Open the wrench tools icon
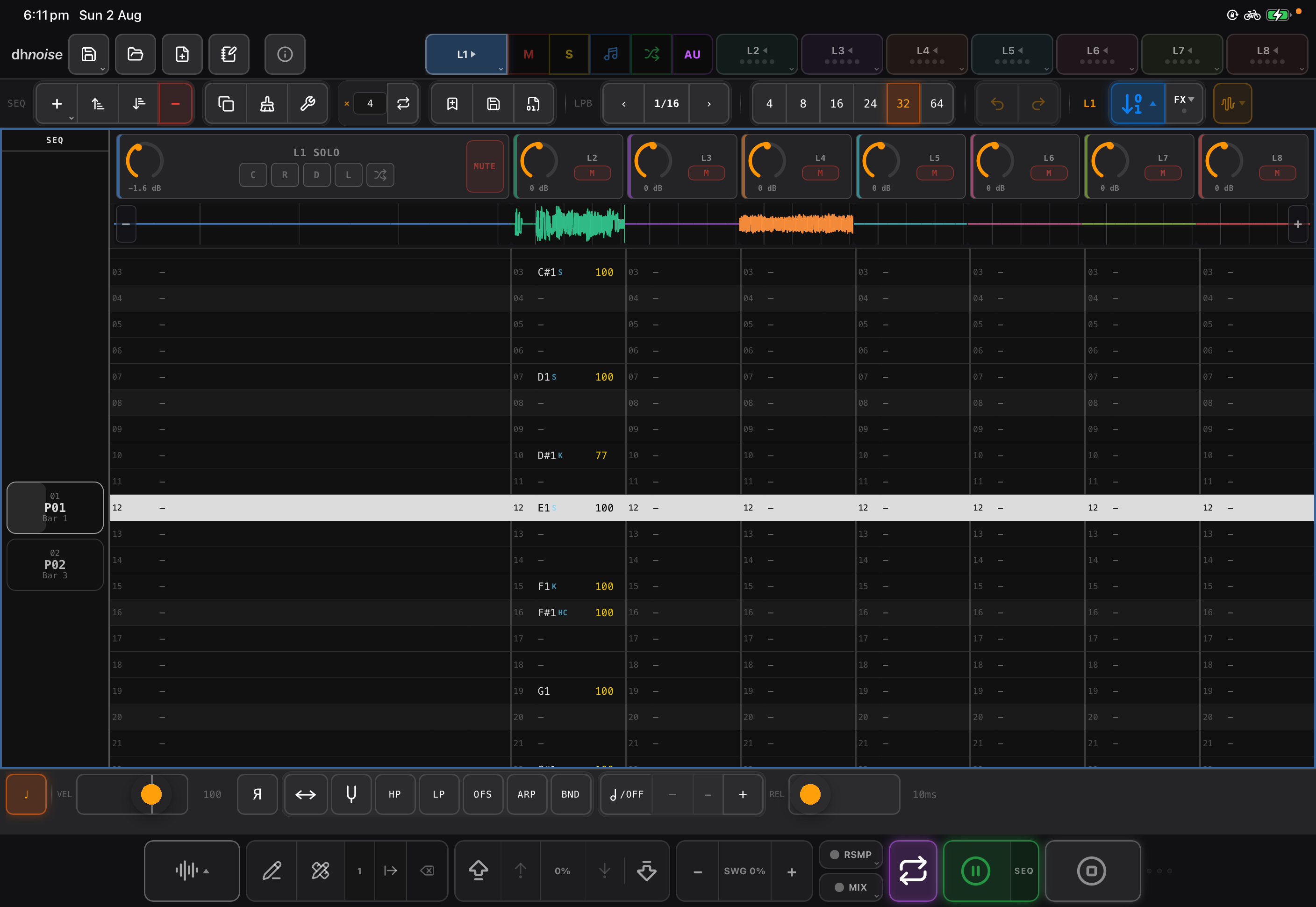 [x=308, y=103]
